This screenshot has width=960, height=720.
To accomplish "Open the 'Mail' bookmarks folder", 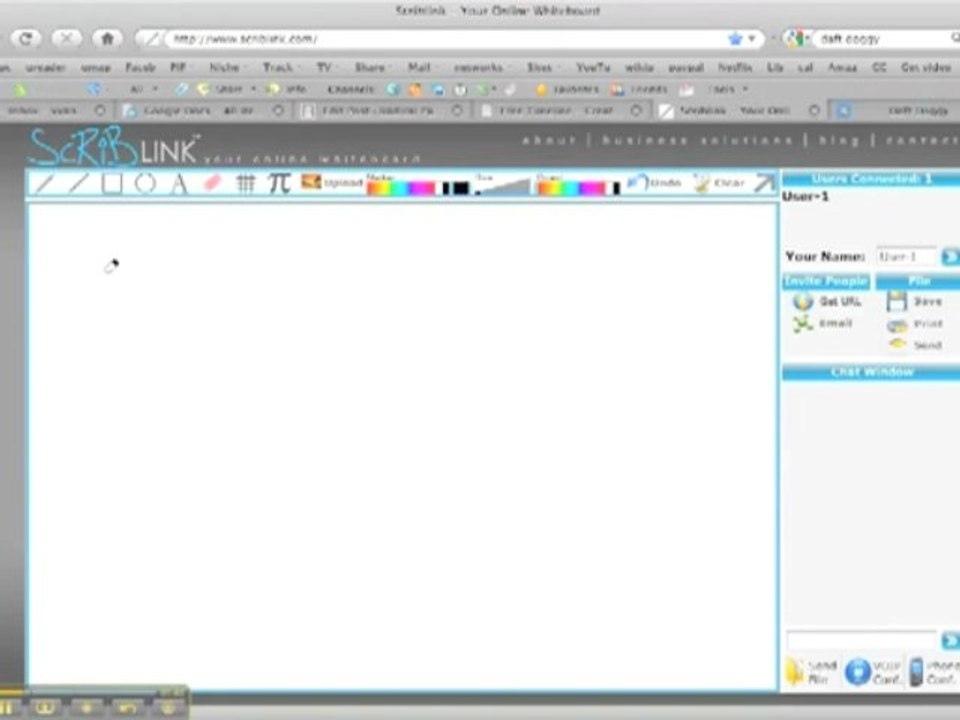I will click(x=421, y=67).
